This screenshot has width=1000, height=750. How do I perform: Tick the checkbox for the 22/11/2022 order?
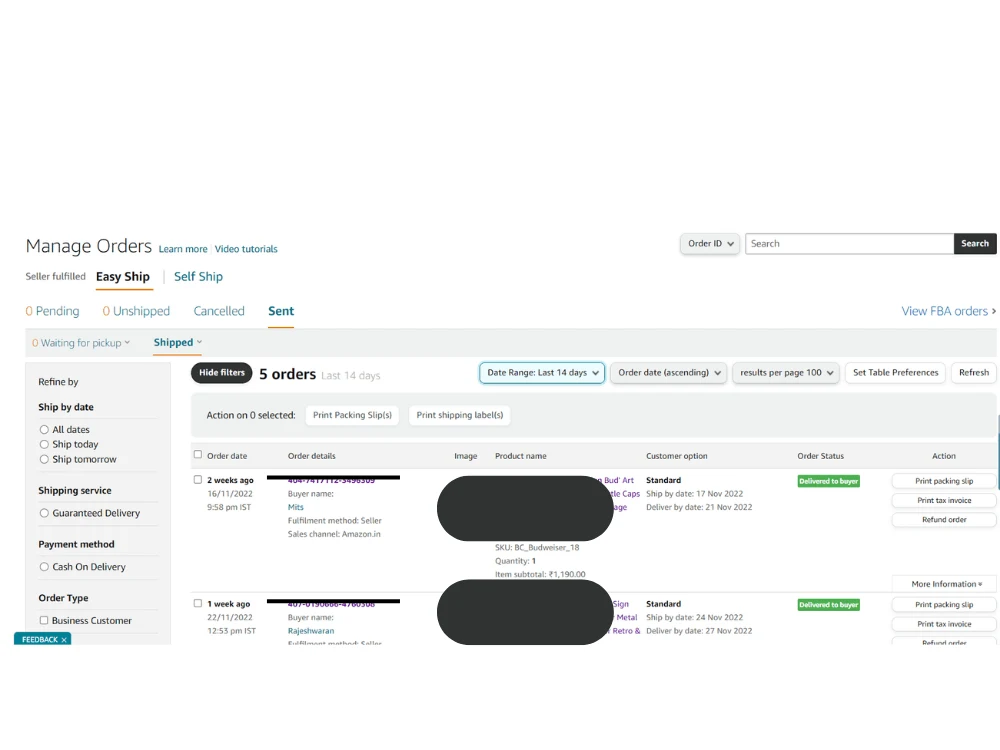click(x=198, y=603)
